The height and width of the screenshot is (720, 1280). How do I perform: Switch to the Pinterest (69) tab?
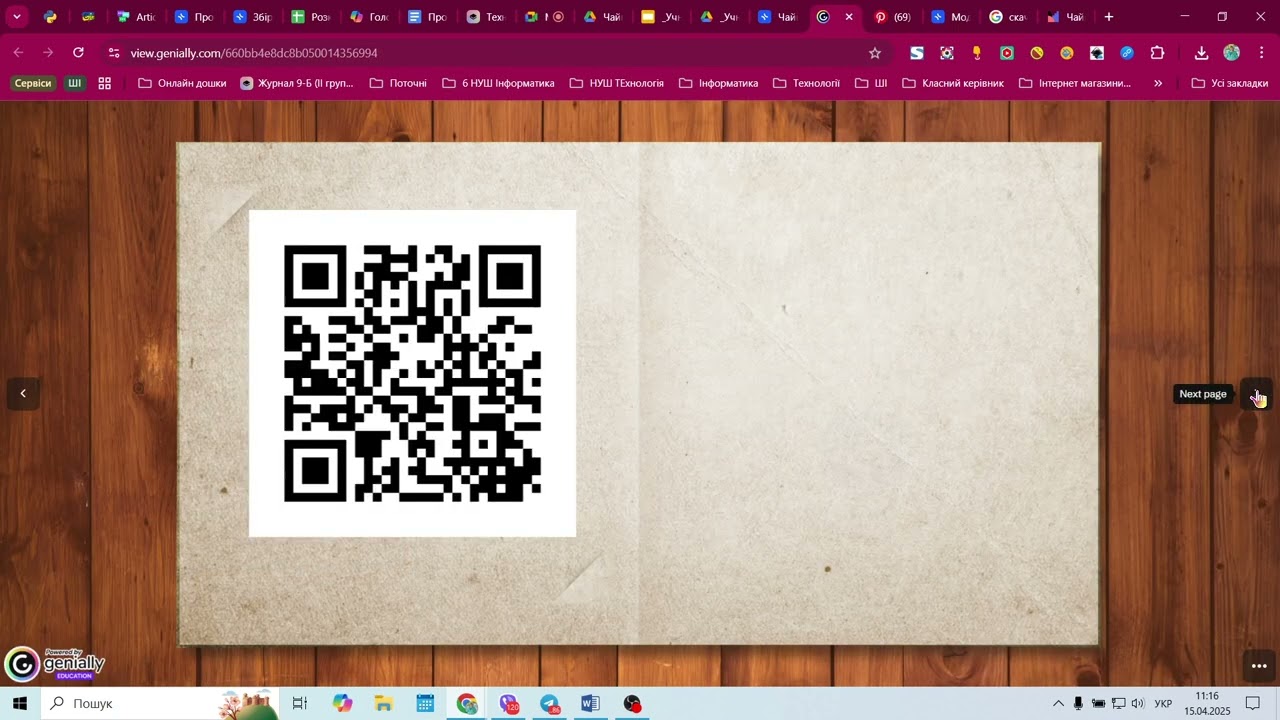click(892, 17)
